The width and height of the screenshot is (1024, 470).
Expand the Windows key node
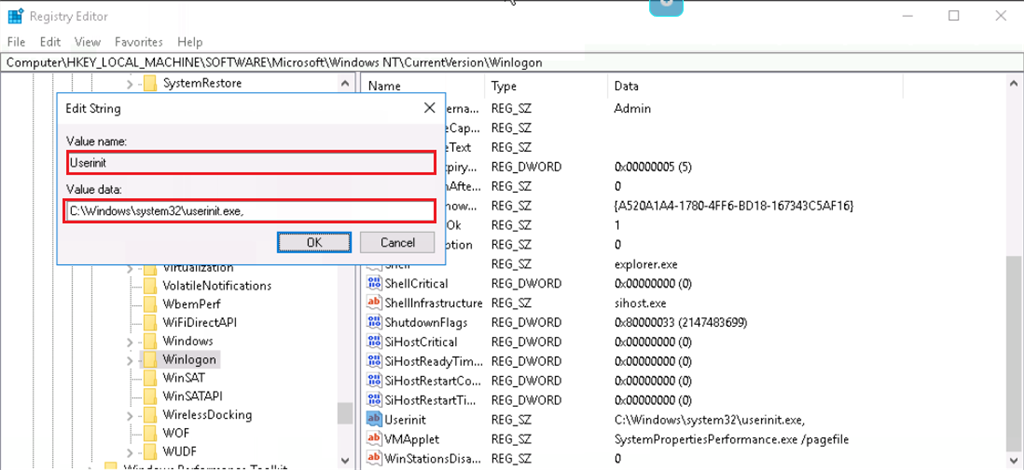coord(129,341)
